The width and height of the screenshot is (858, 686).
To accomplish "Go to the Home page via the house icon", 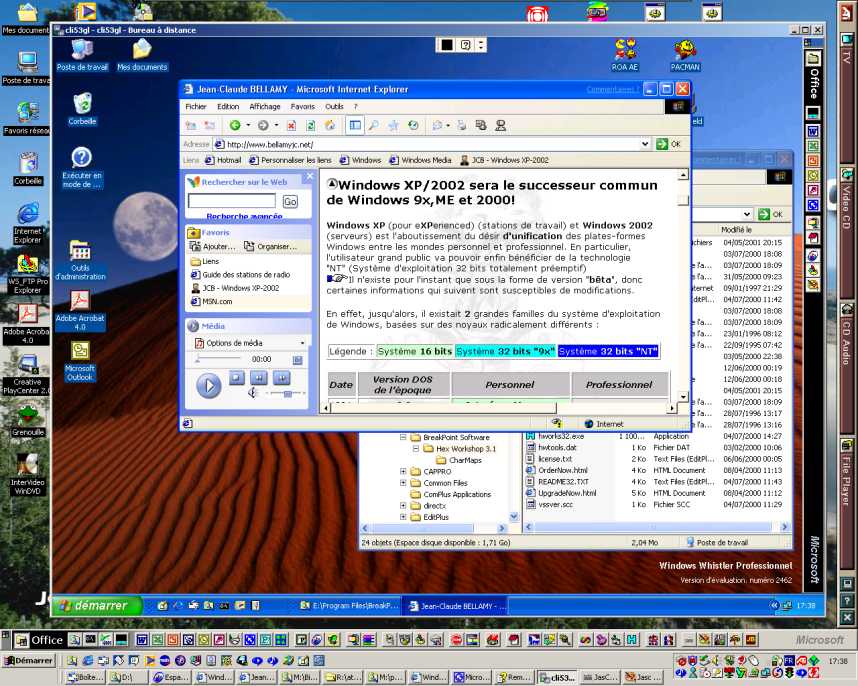I will [x=329, y=126].
